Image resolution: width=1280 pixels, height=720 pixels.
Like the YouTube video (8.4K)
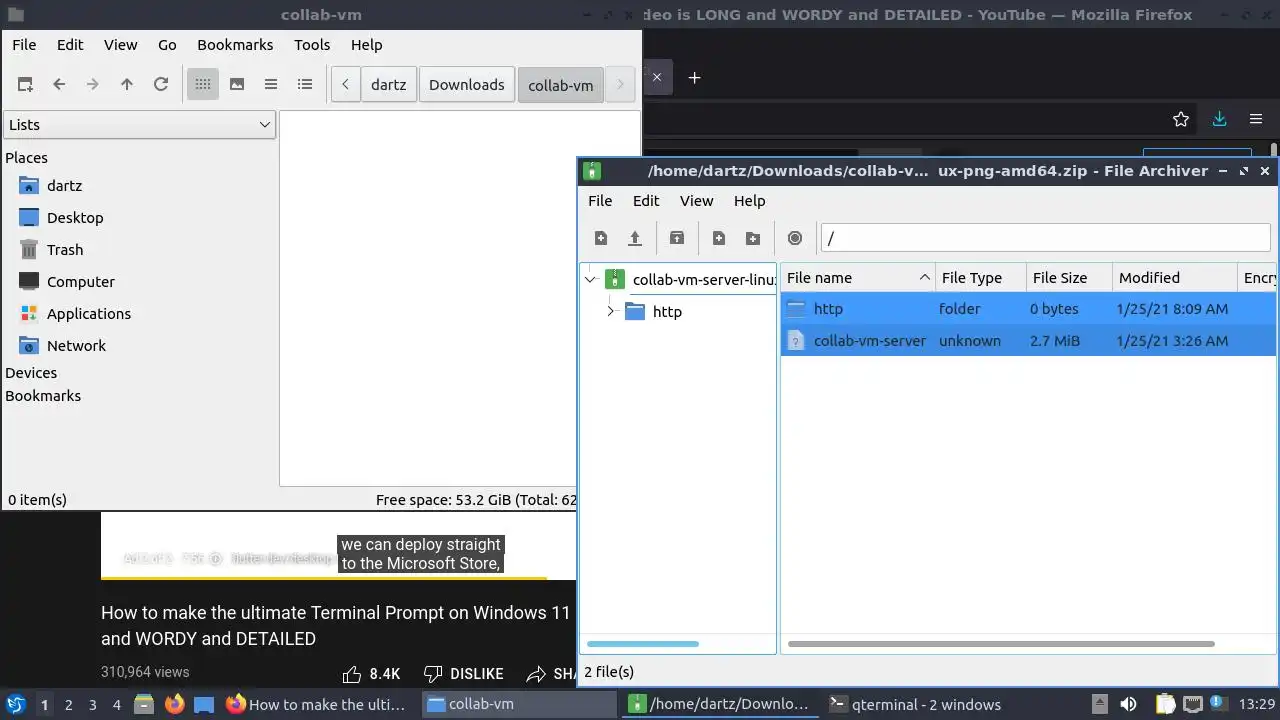[371, 674]
